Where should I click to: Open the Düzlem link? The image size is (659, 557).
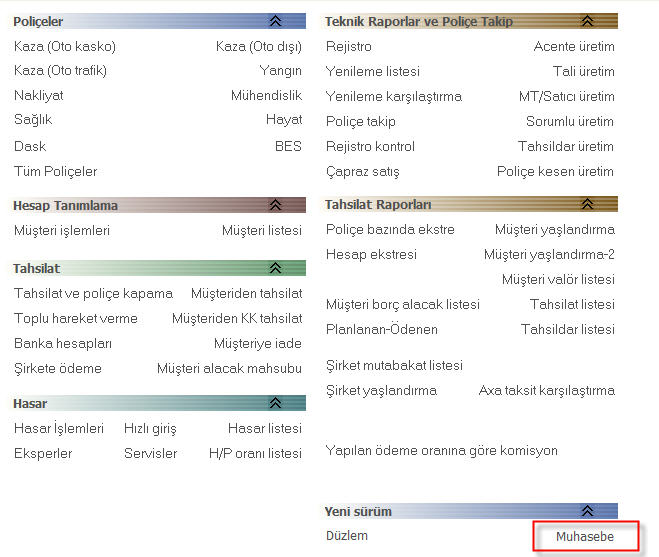point(347,535)
